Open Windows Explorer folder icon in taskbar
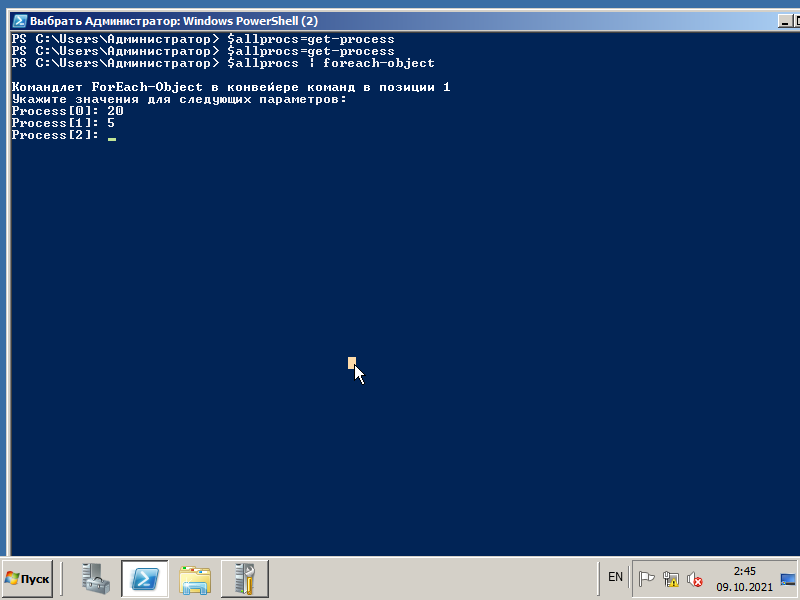Image resolution: width=800 pixels, height=600 pixels. [x=195, y=579]
